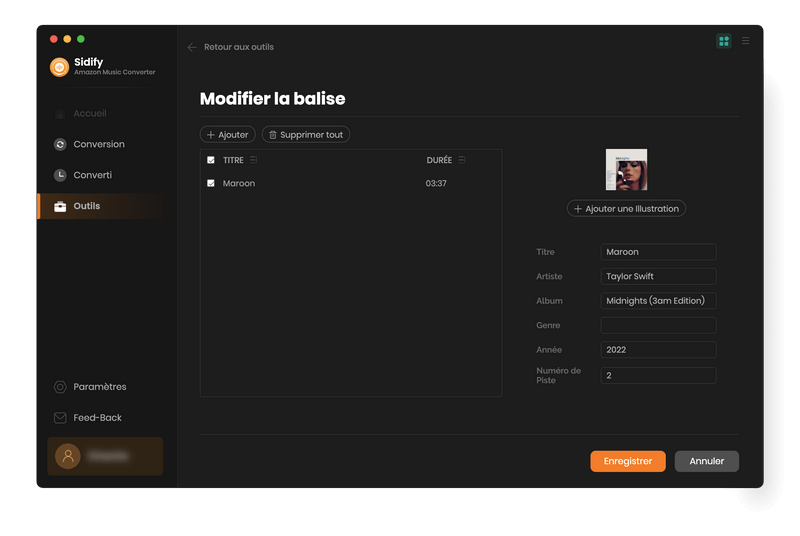
Task: Sort using the icon beside the TITRE header
Action: click(x=253, y=160)
